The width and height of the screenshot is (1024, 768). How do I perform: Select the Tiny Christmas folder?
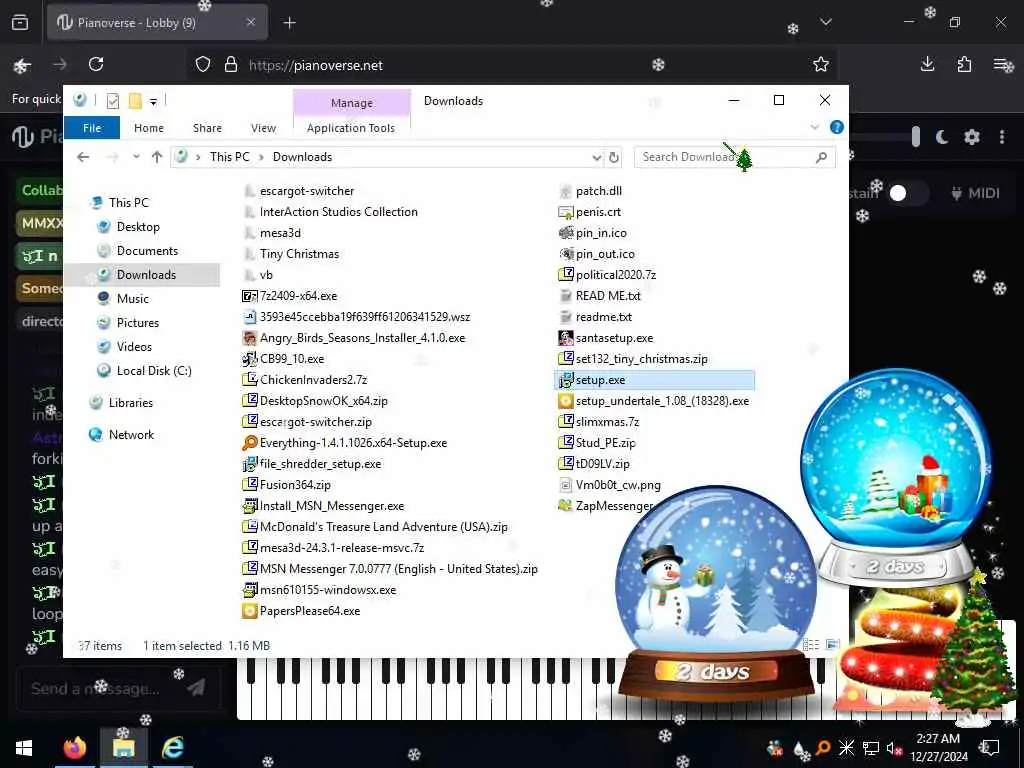click(x=291, y=253)
